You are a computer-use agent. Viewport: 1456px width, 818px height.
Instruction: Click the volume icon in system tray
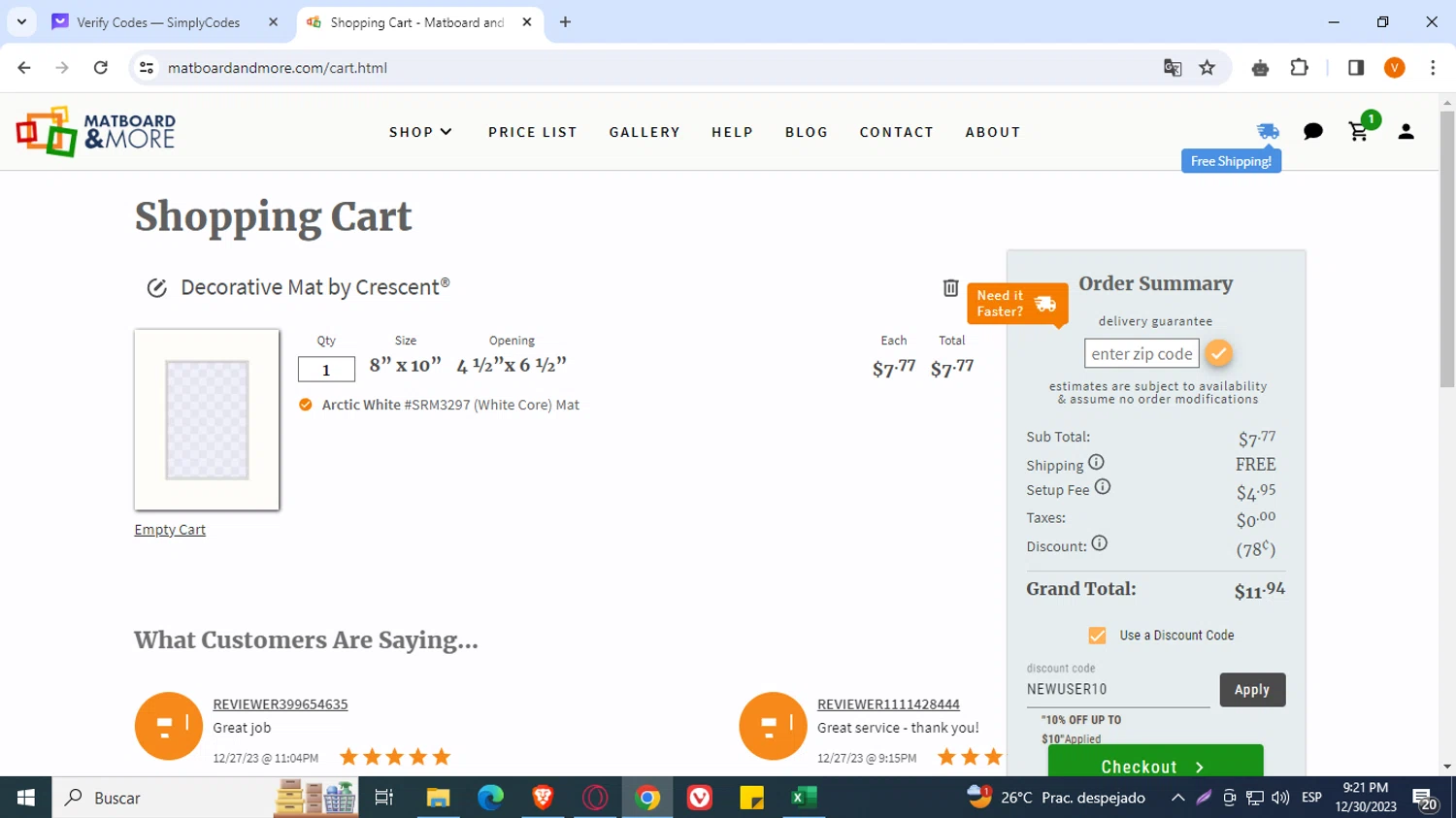click(1280, 798)
